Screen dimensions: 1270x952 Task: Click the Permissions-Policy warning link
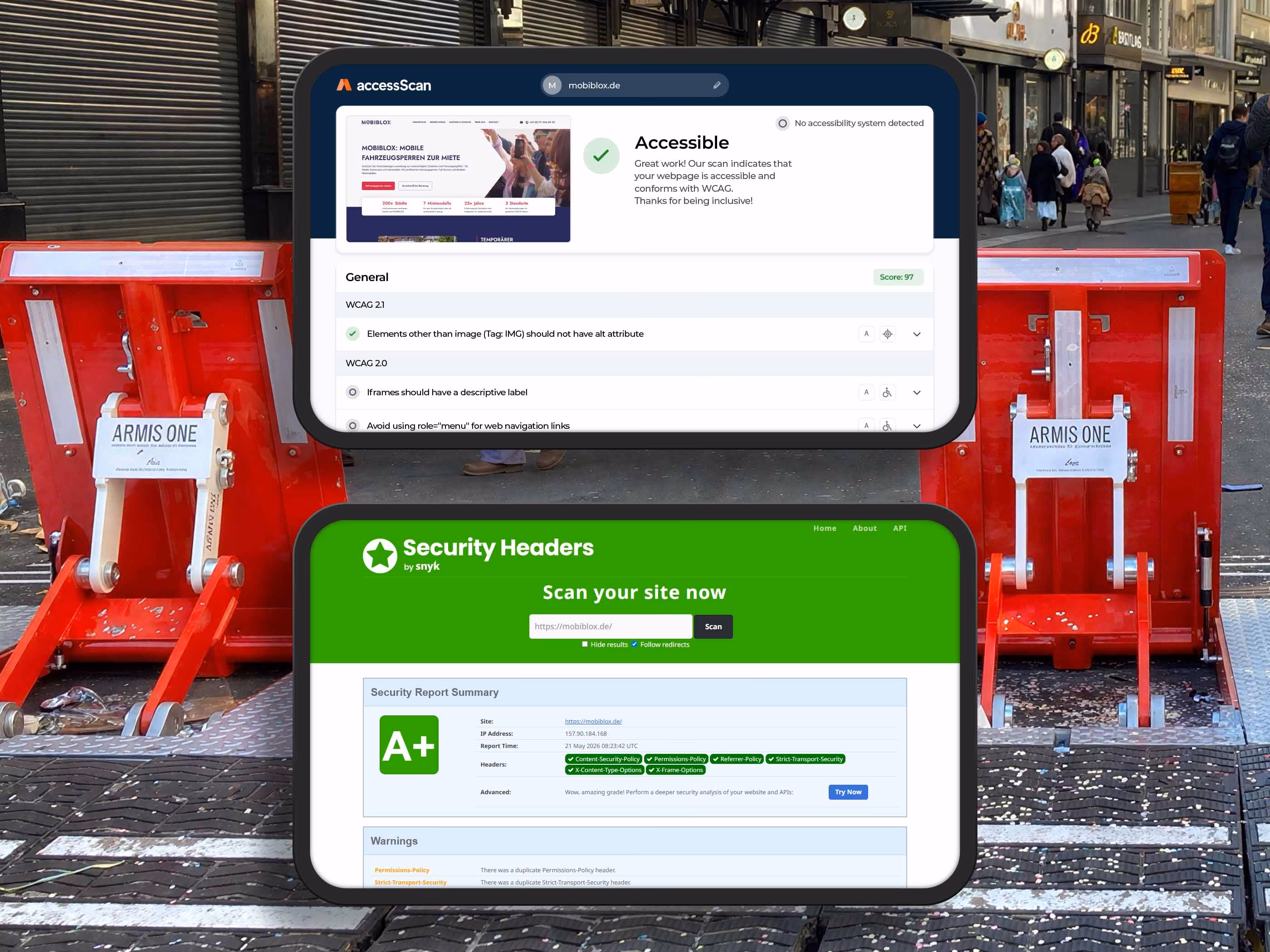(402, 870)
